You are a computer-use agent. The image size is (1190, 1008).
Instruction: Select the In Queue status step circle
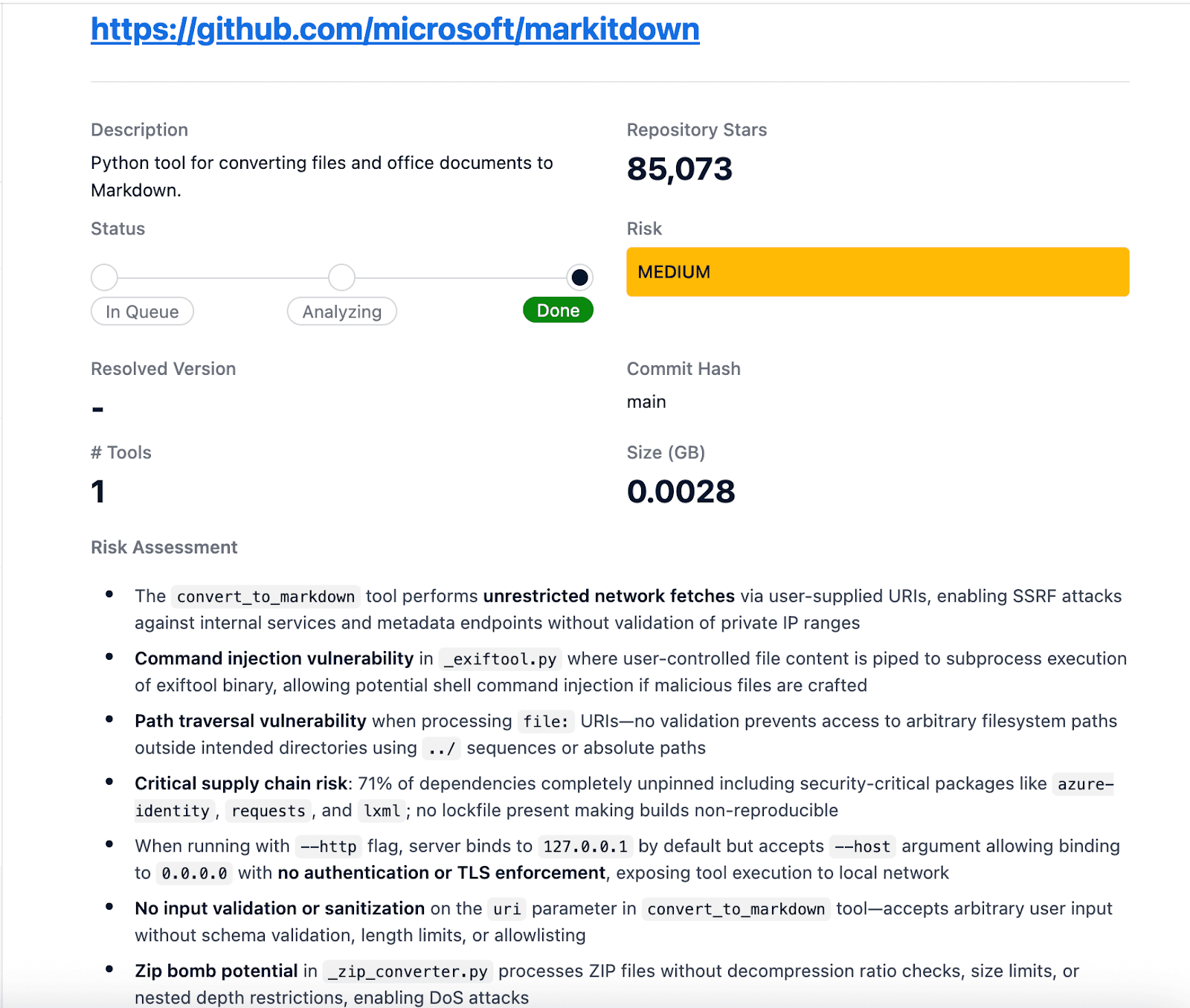(x=104, y=277)
